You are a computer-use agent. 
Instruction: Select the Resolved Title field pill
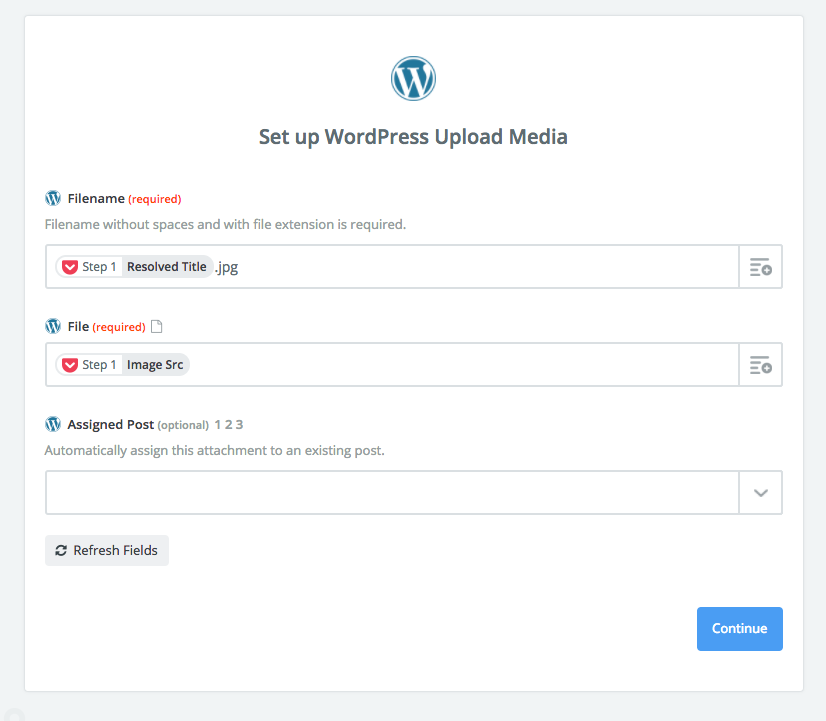point(134,267)
